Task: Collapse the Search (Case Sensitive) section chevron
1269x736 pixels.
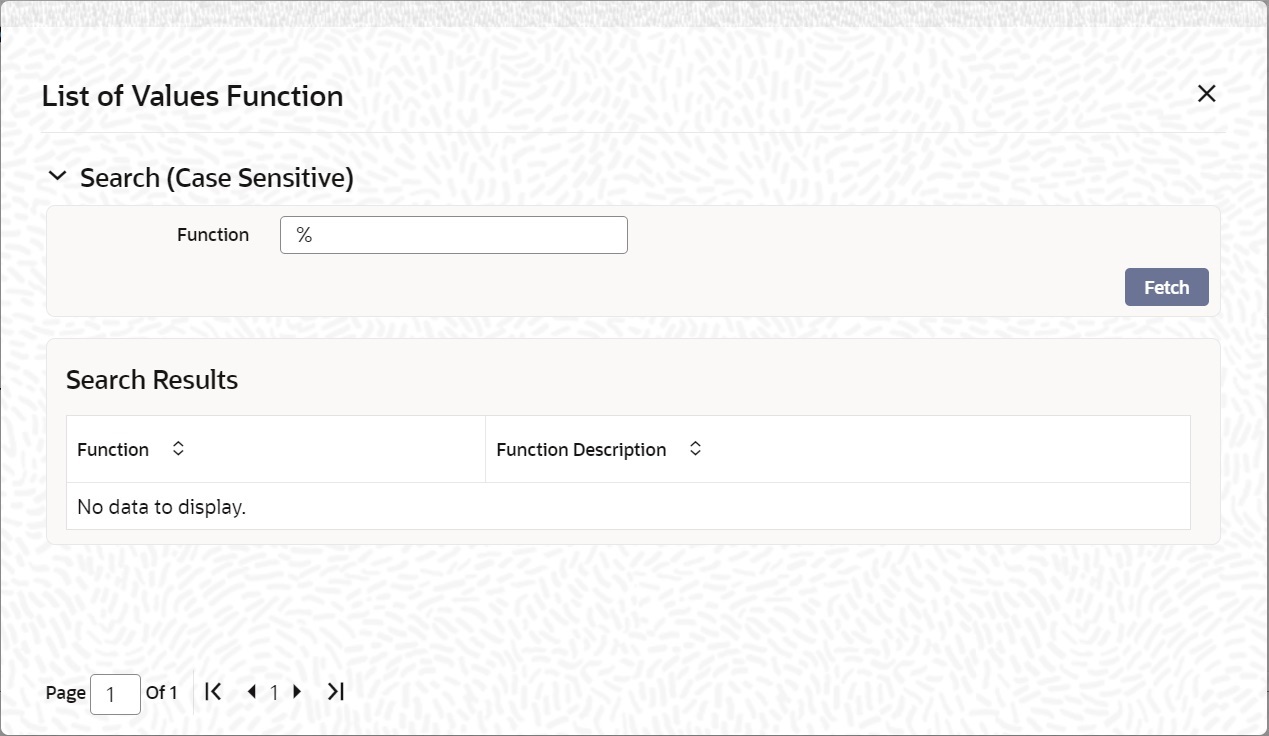Action: pyautogui.click(x=58, y=177)
